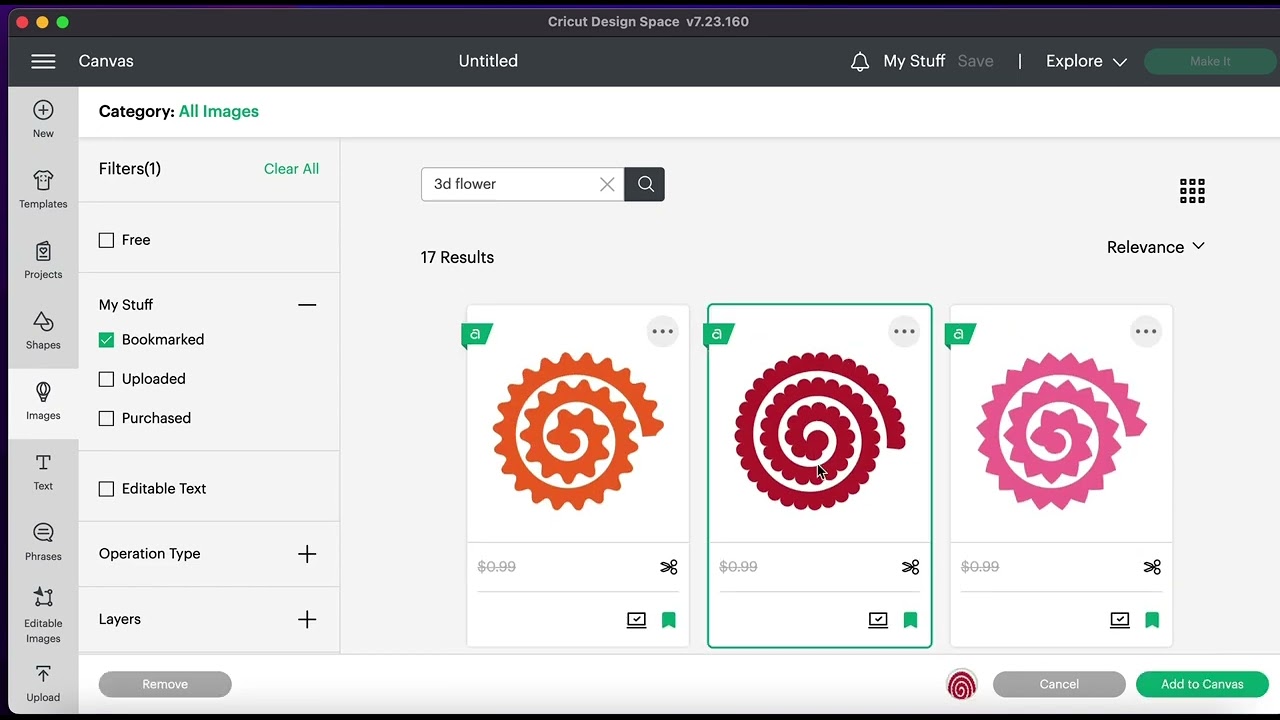
Task: Check the Purchased filter
Action: (x=107, y=418)
